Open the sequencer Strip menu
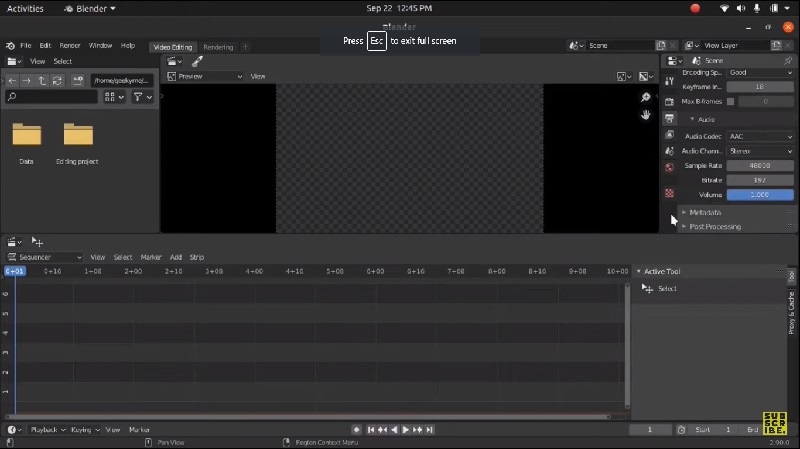 click(196, 257)
